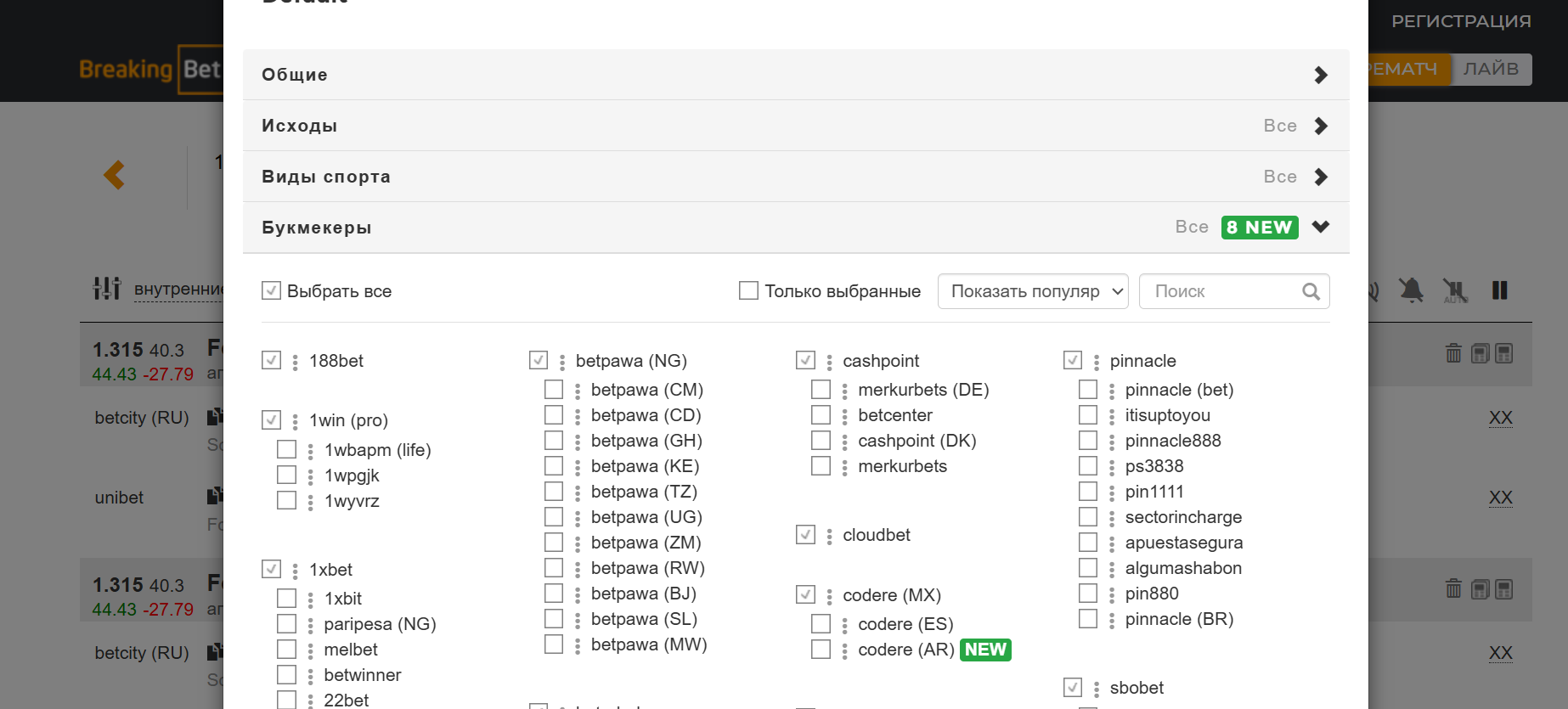1568x709 pixels.
Task: Click the РЕГИСТРАЦИЯ link
Action: [x=1461, y=21]
